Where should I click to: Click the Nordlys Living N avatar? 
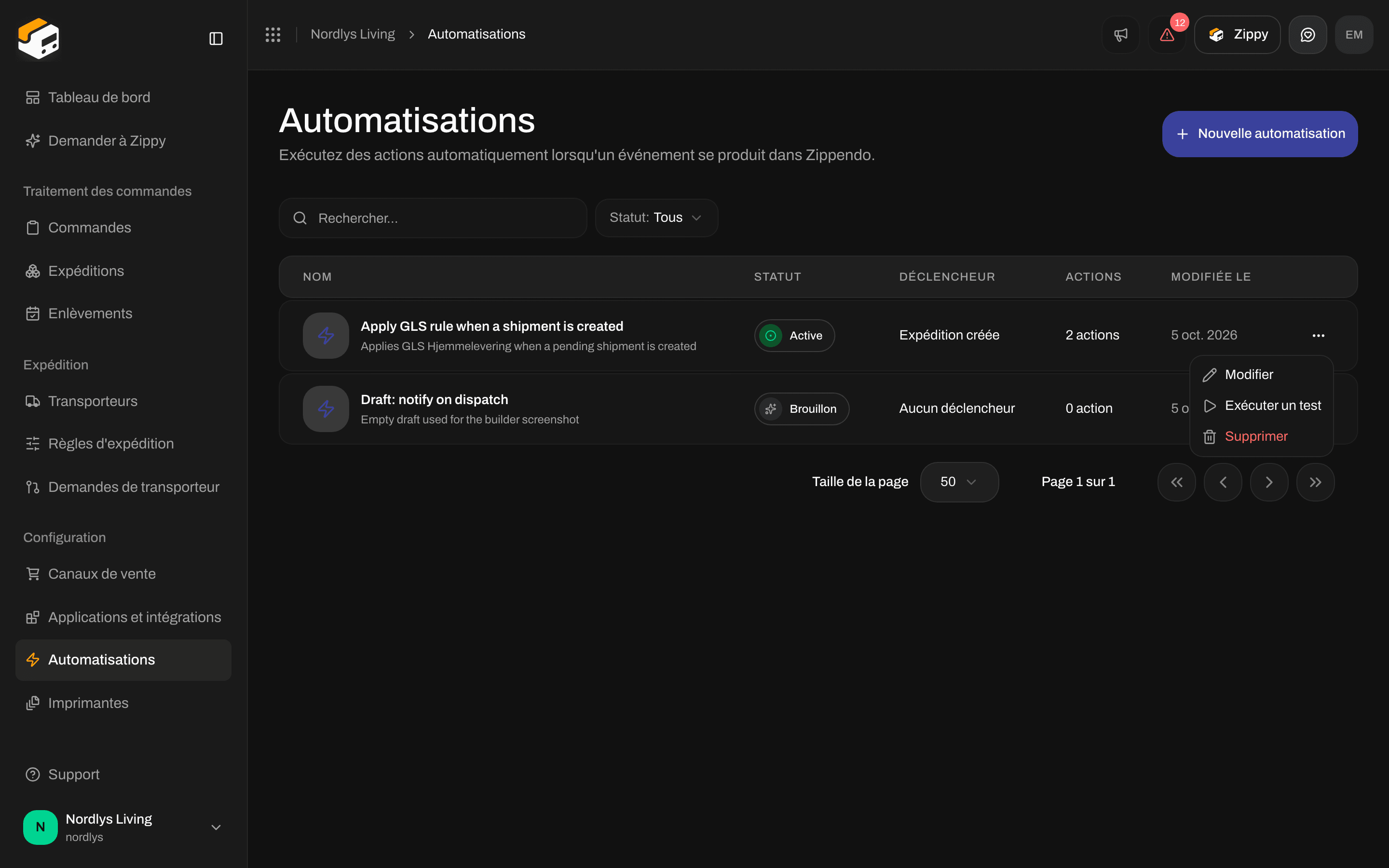pos(40,827)
